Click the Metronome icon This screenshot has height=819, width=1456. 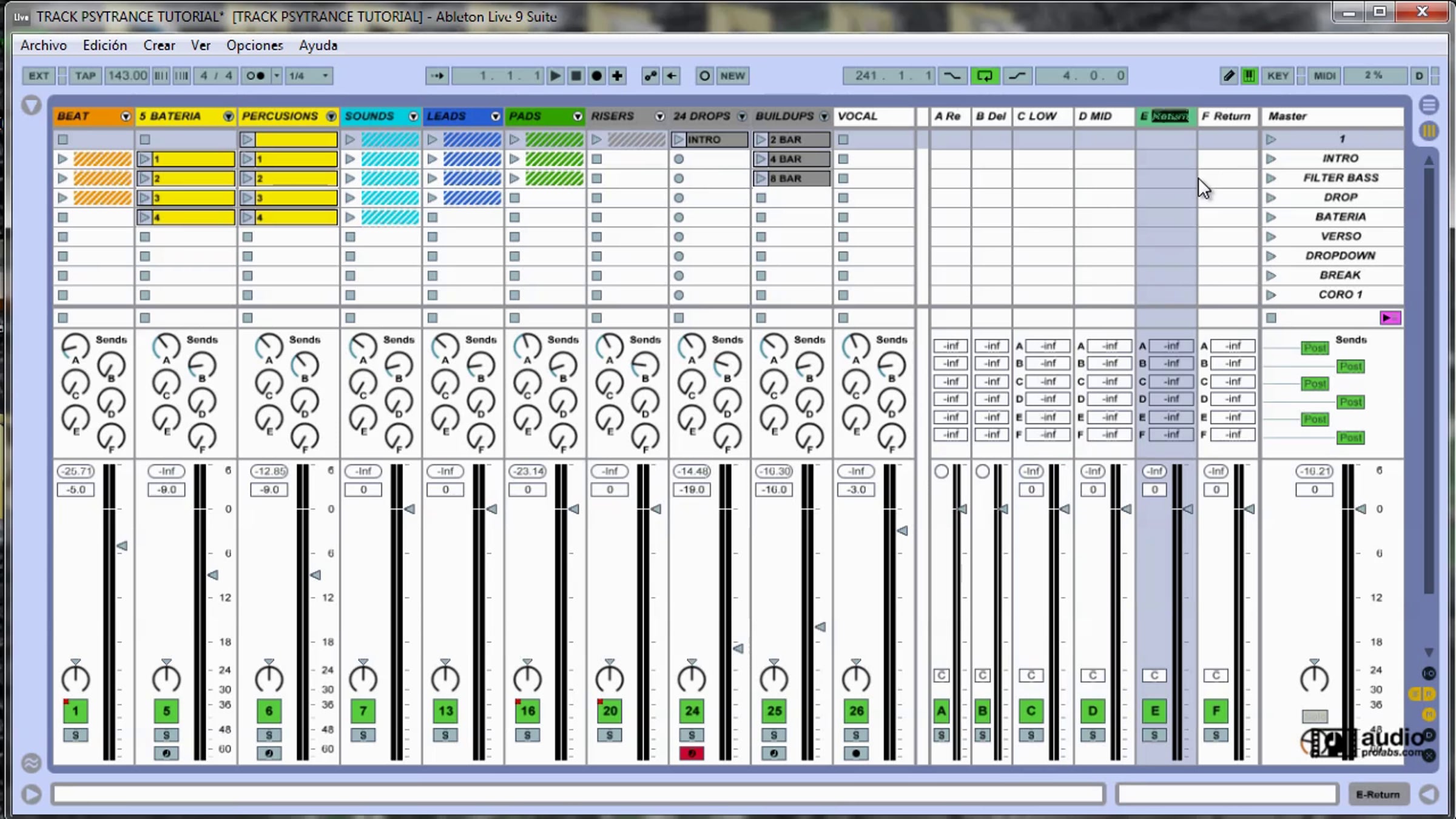coord(255,76)
